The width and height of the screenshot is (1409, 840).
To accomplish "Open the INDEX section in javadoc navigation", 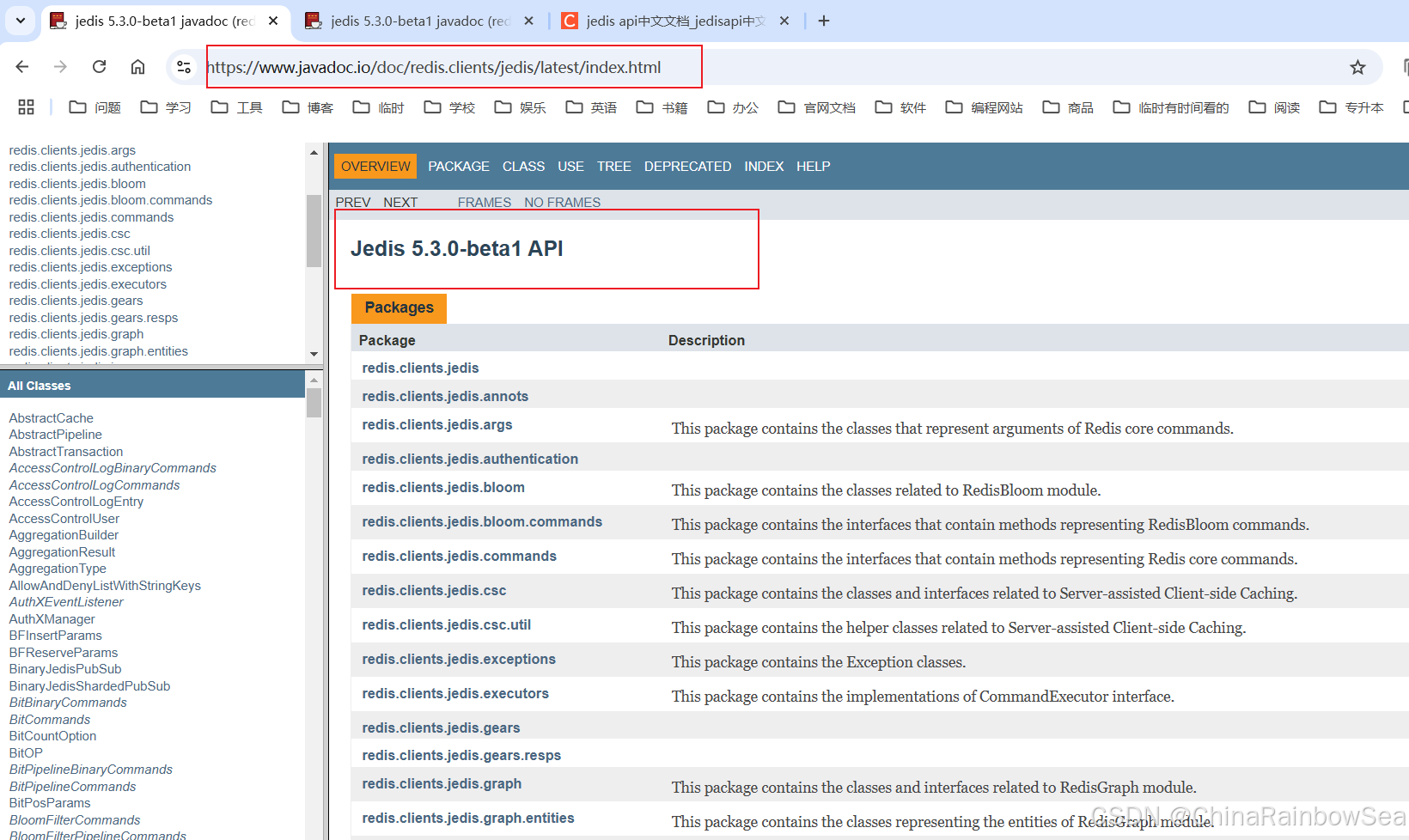I will [x=764, y=166].
